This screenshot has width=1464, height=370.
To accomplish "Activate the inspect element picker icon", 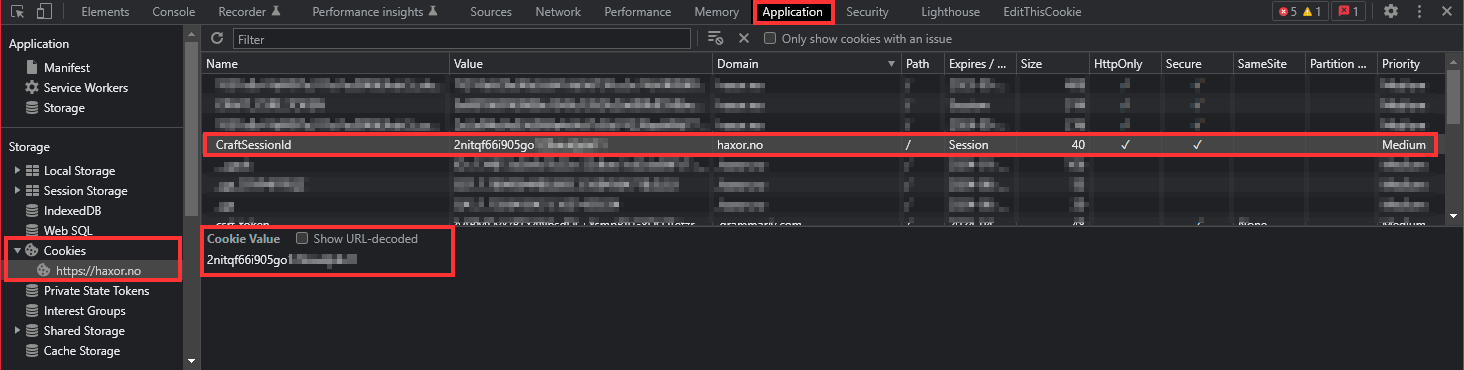I will click(x=17, y=12).
